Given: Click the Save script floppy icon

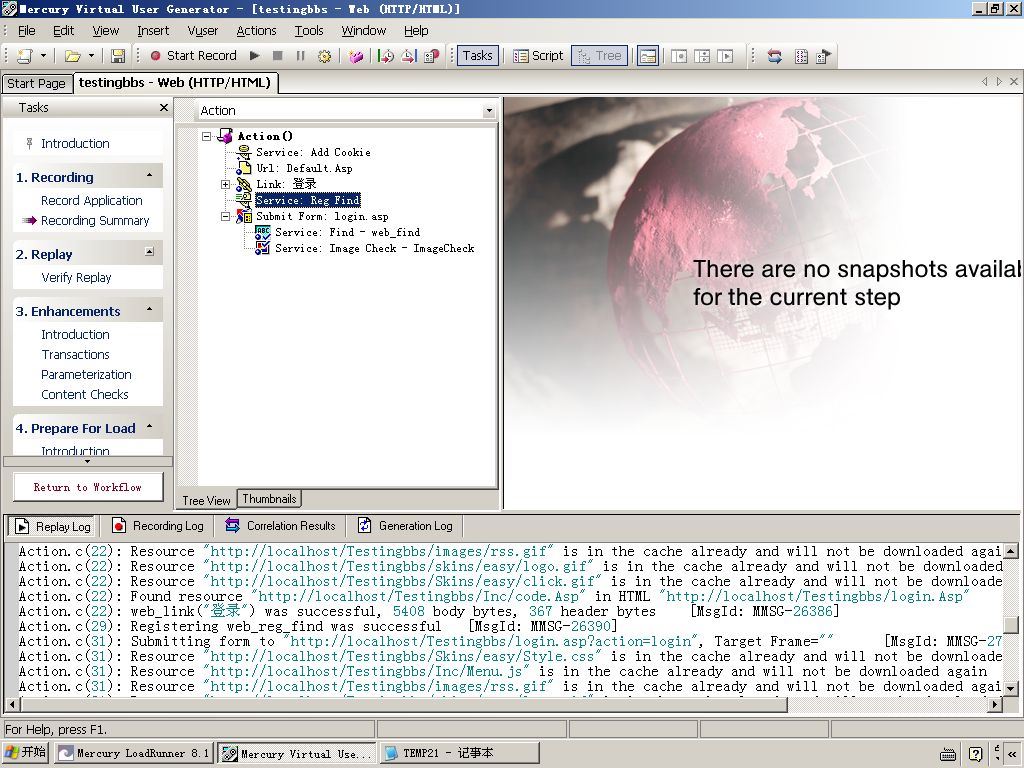Looking at the screenshot, I should (118, 56).
